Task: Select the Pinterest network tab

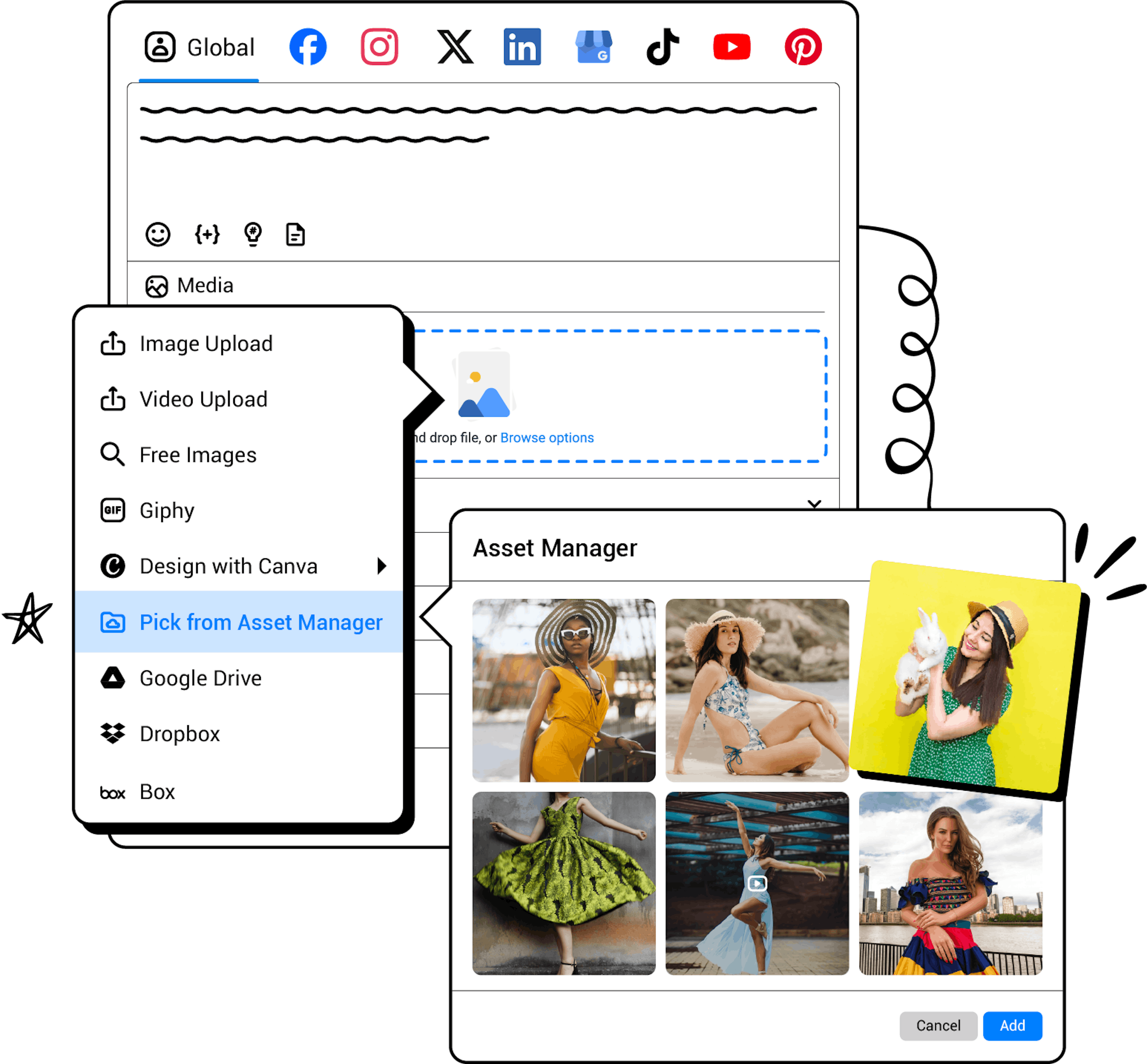Action: point(803,47)
